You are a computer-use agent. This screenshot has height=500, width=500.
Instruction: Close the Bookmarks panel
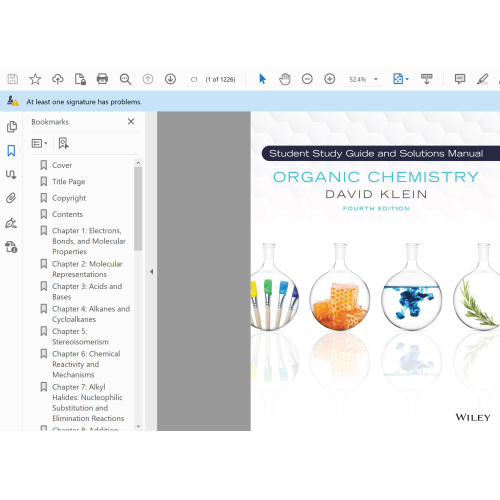click(131, 121)
